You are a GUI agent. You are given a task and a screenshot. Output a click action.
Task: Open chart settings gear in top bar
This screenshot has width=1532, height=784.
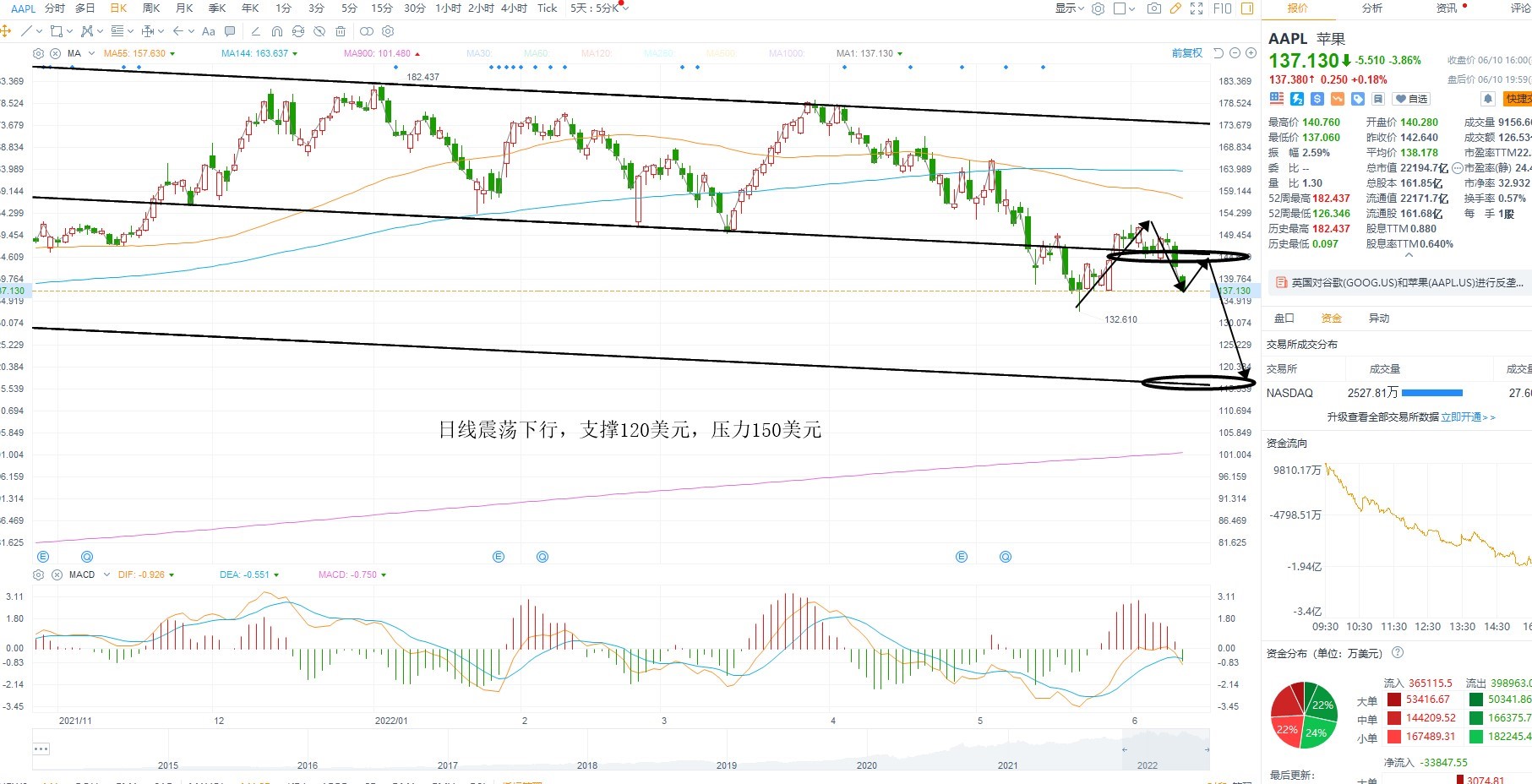click(1099, 8)
